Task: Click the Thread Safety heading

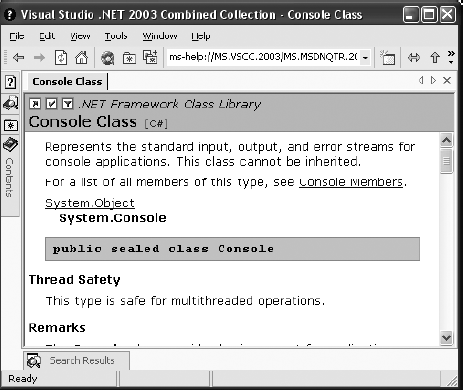Action: pos(74,280)
